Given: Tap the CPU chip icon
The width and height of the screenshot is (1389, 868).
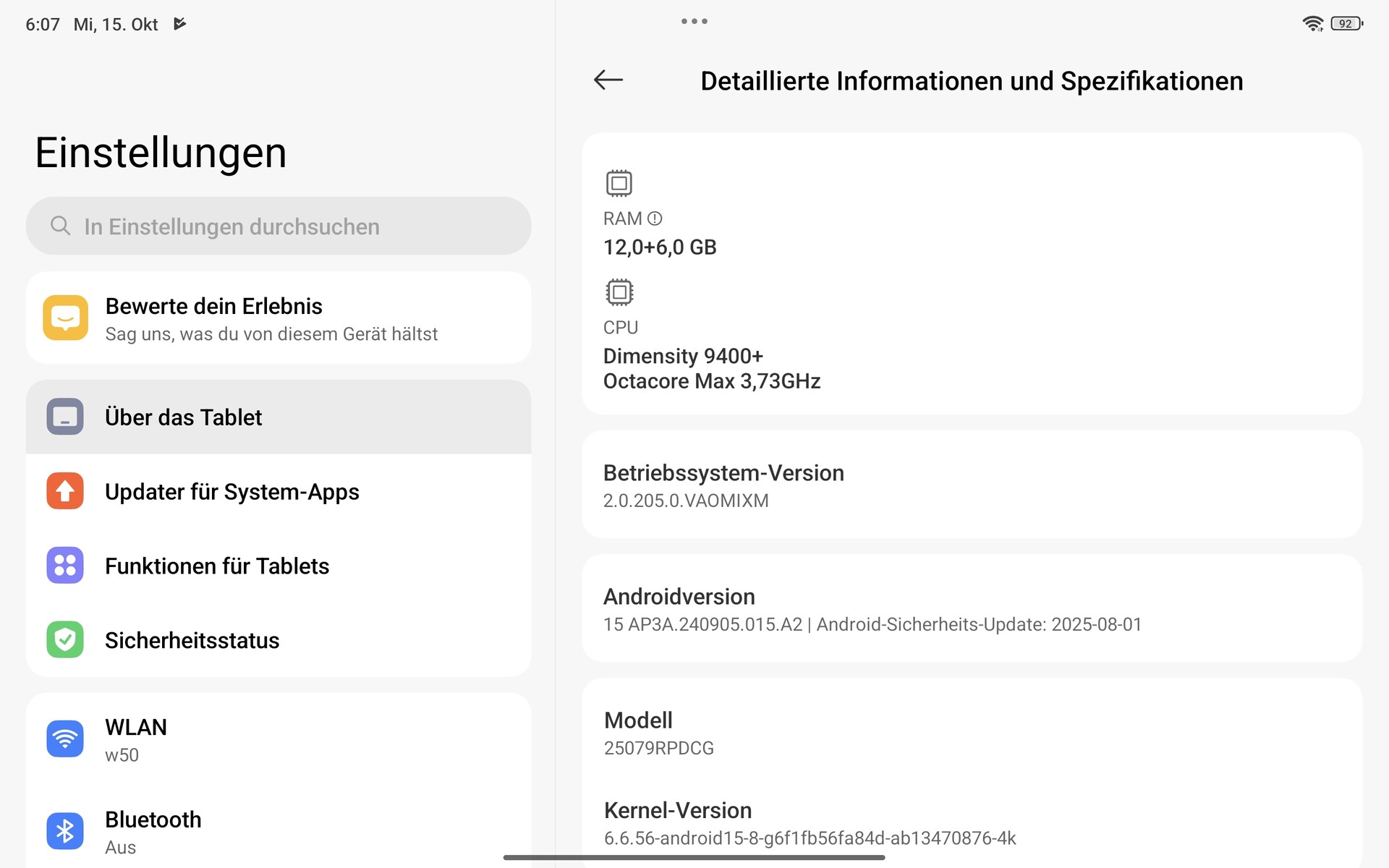Looking at the screenshot, I should coord(619,292).
